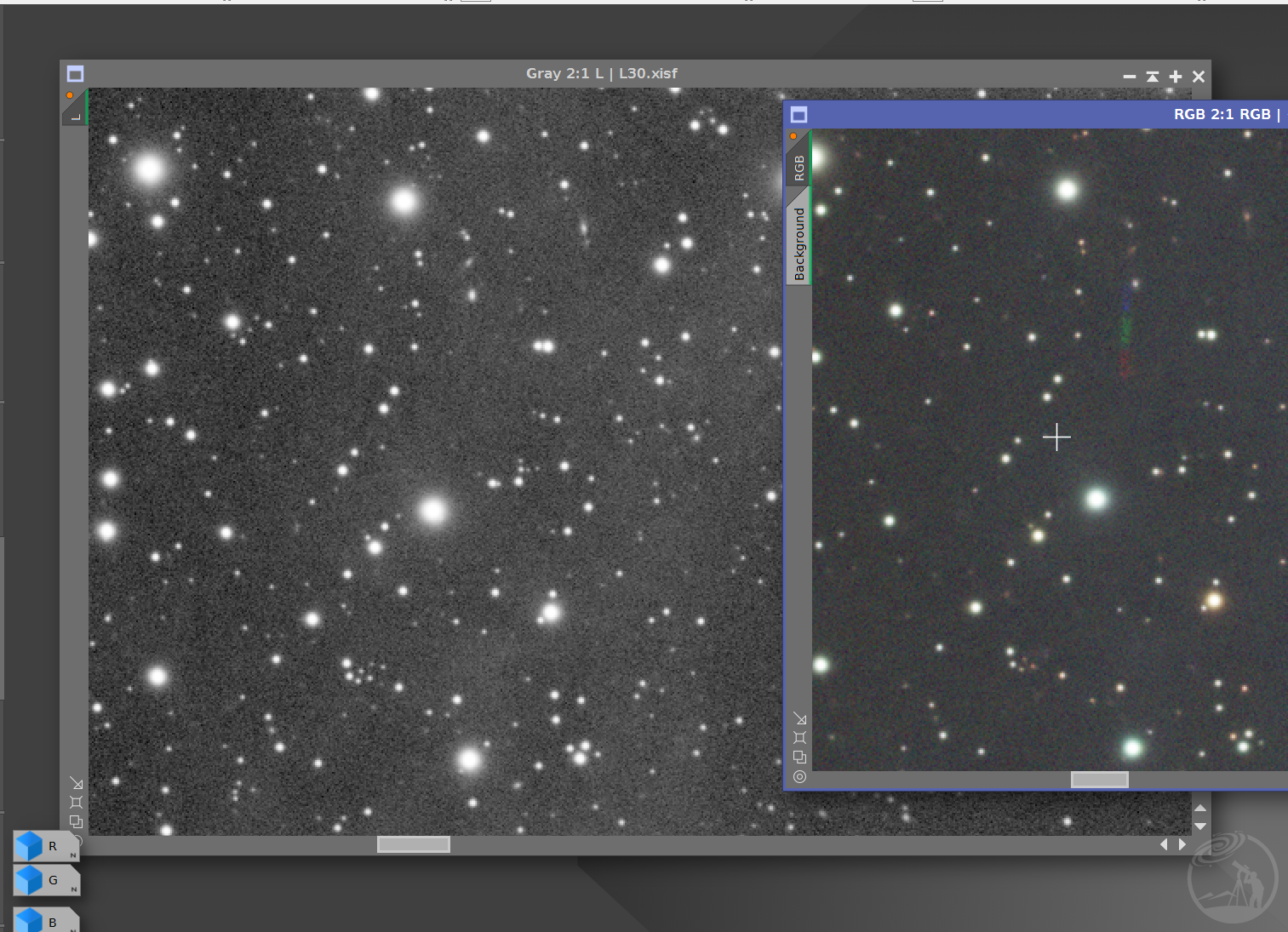Click the 'RGB 2:1 RGB' title bar text
Viewport: 1288px width, 932px height.
[1222, 114]
